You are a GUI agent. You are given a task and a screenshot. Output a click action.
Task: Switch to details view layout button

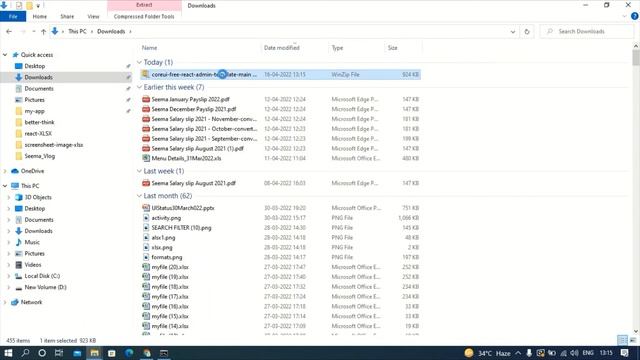(x=622, y=340)
